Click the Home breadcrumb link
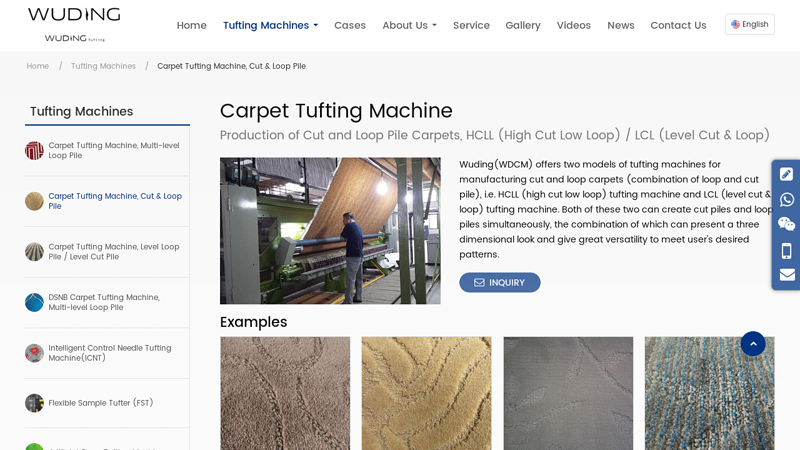 point(38,66)
